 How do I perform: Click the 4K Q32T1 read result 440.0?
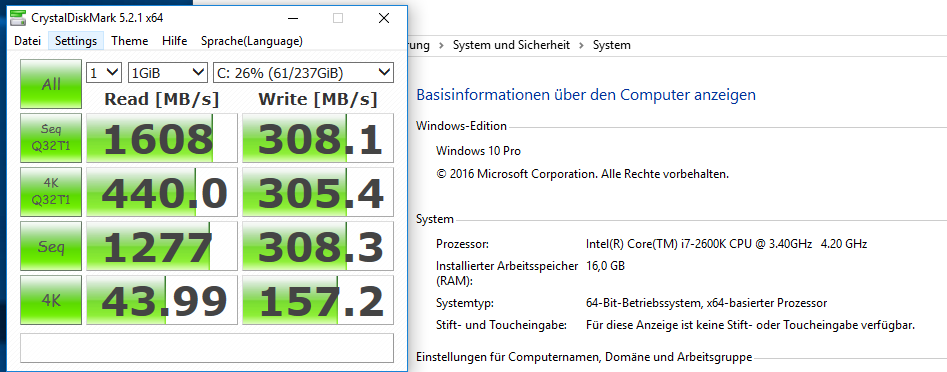click(x=162, y=191)
